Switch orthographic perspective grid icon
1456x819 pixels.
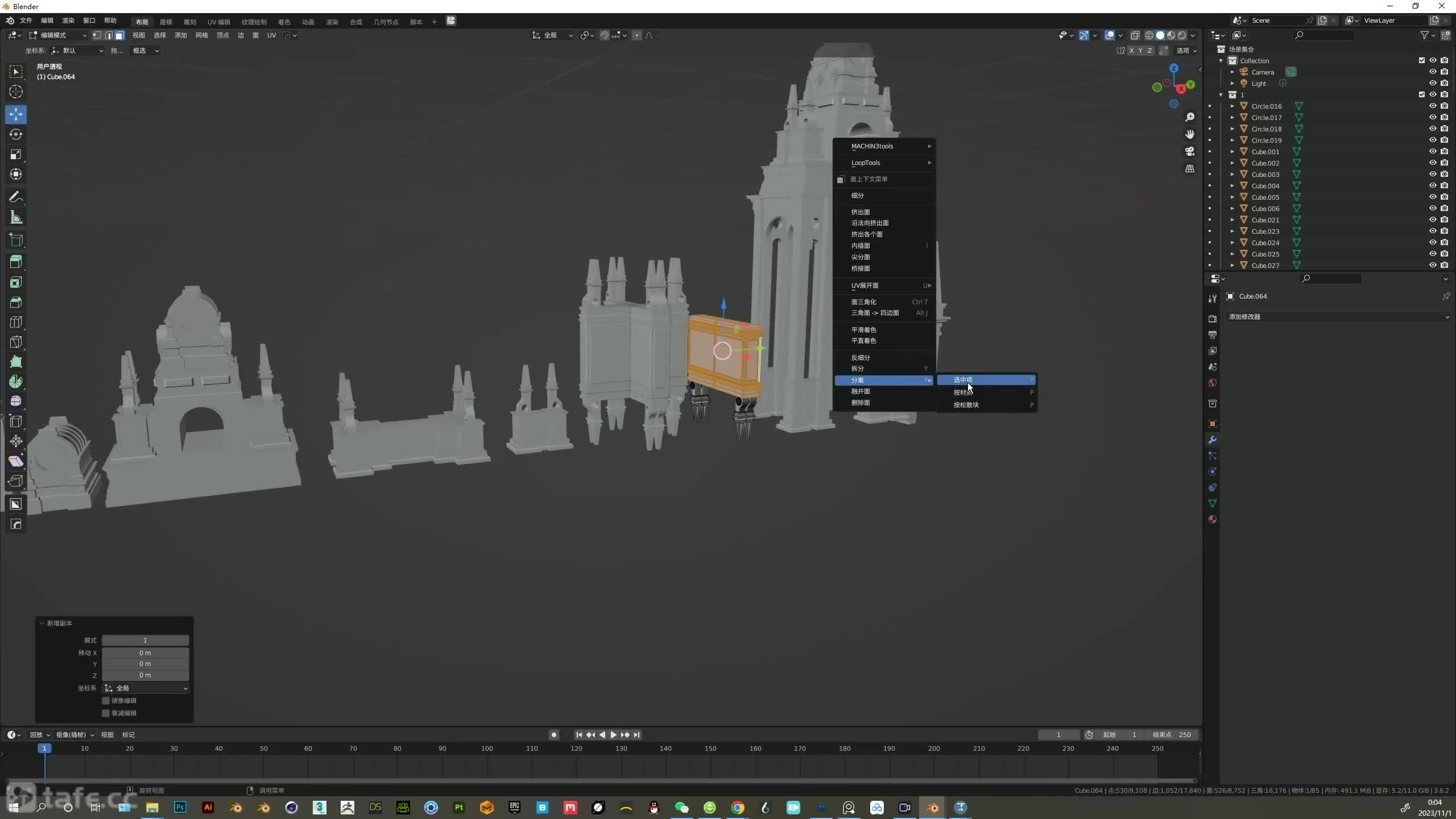pyautogui.click(x=1189, y=168)
